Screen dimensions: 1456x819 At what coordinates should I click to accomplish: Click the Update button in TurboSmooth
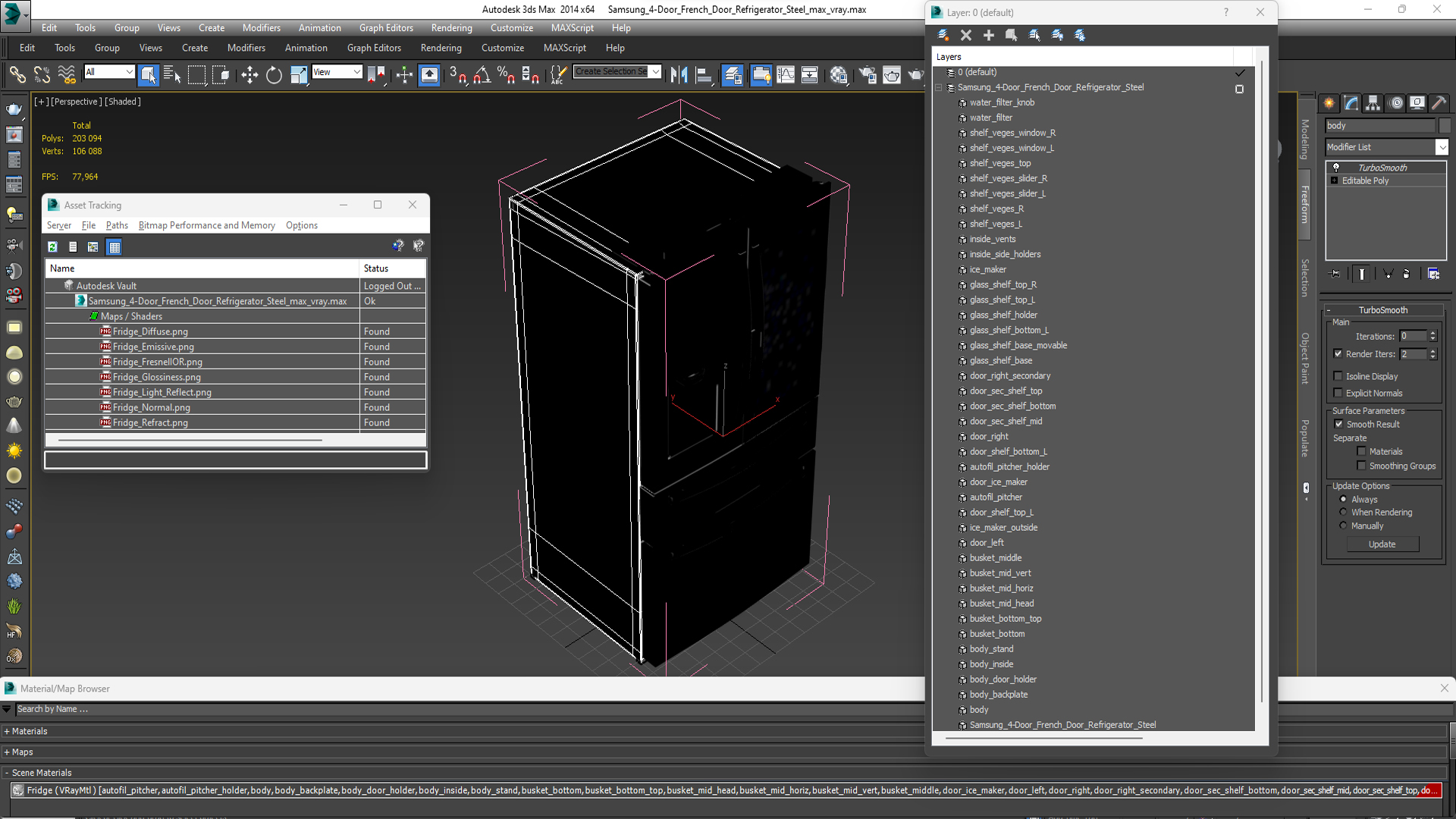tap(1382, 543)
